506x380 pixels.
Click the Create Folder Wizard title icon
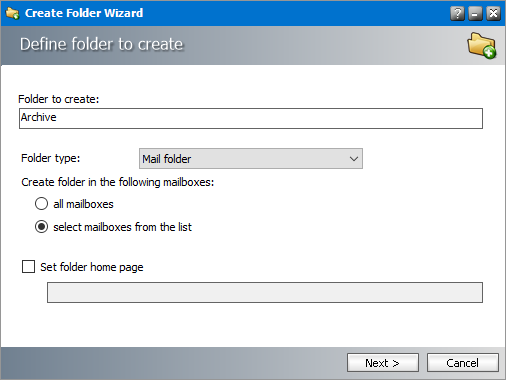coord(13,13)
